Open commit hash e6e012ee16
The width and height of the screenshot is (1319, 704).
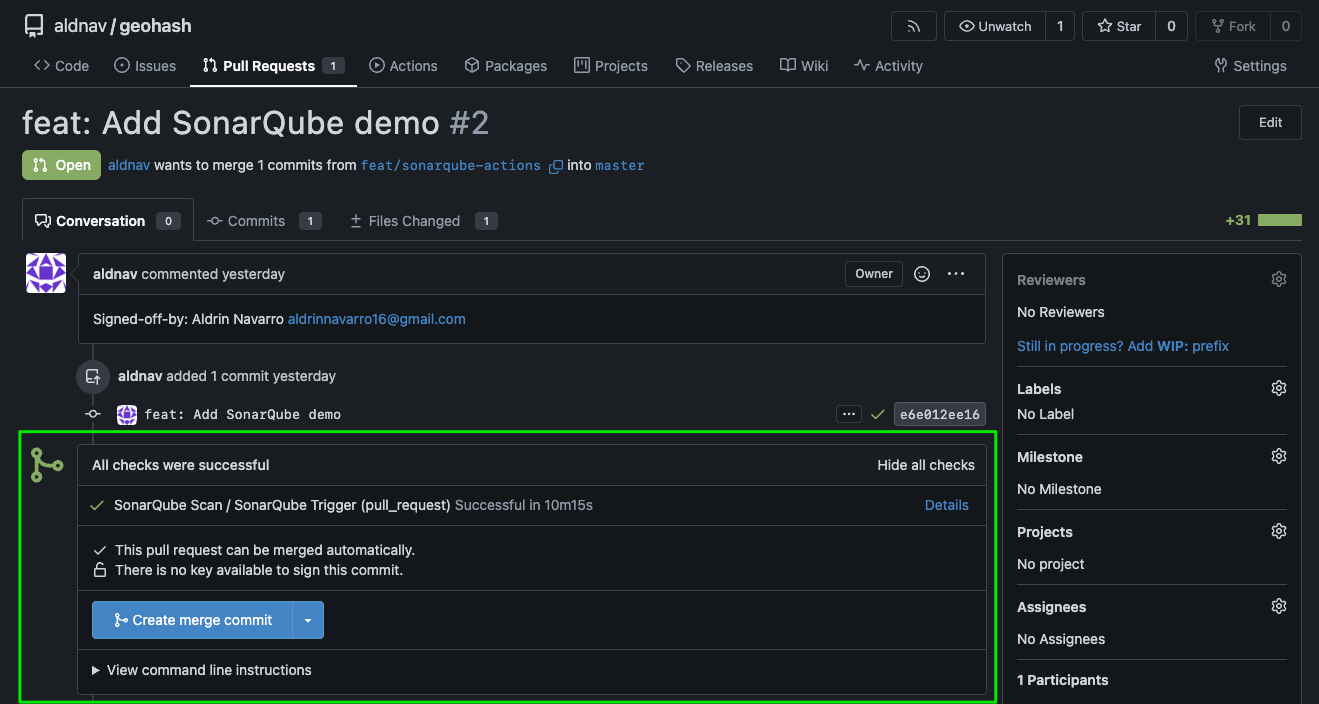(x=940, y=414)
